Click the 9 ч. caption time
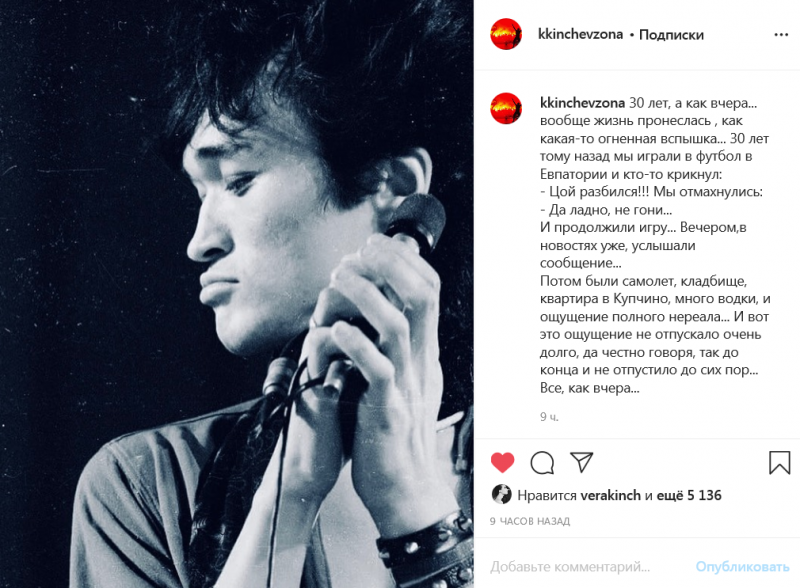This screenshot has width=800, height=588. click(549, 417)
